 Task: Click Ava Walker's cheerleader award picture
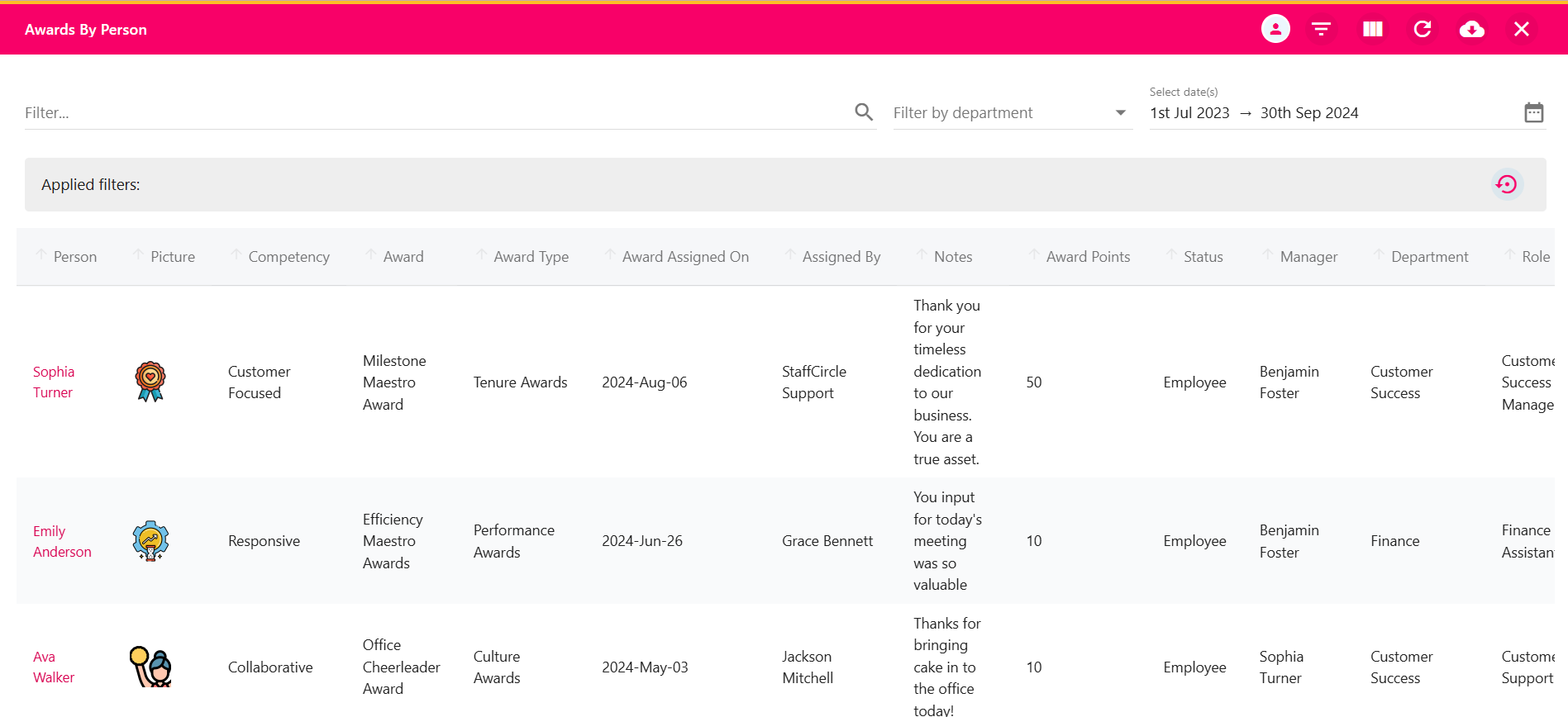pyautogui.click(x=150, y=667)
